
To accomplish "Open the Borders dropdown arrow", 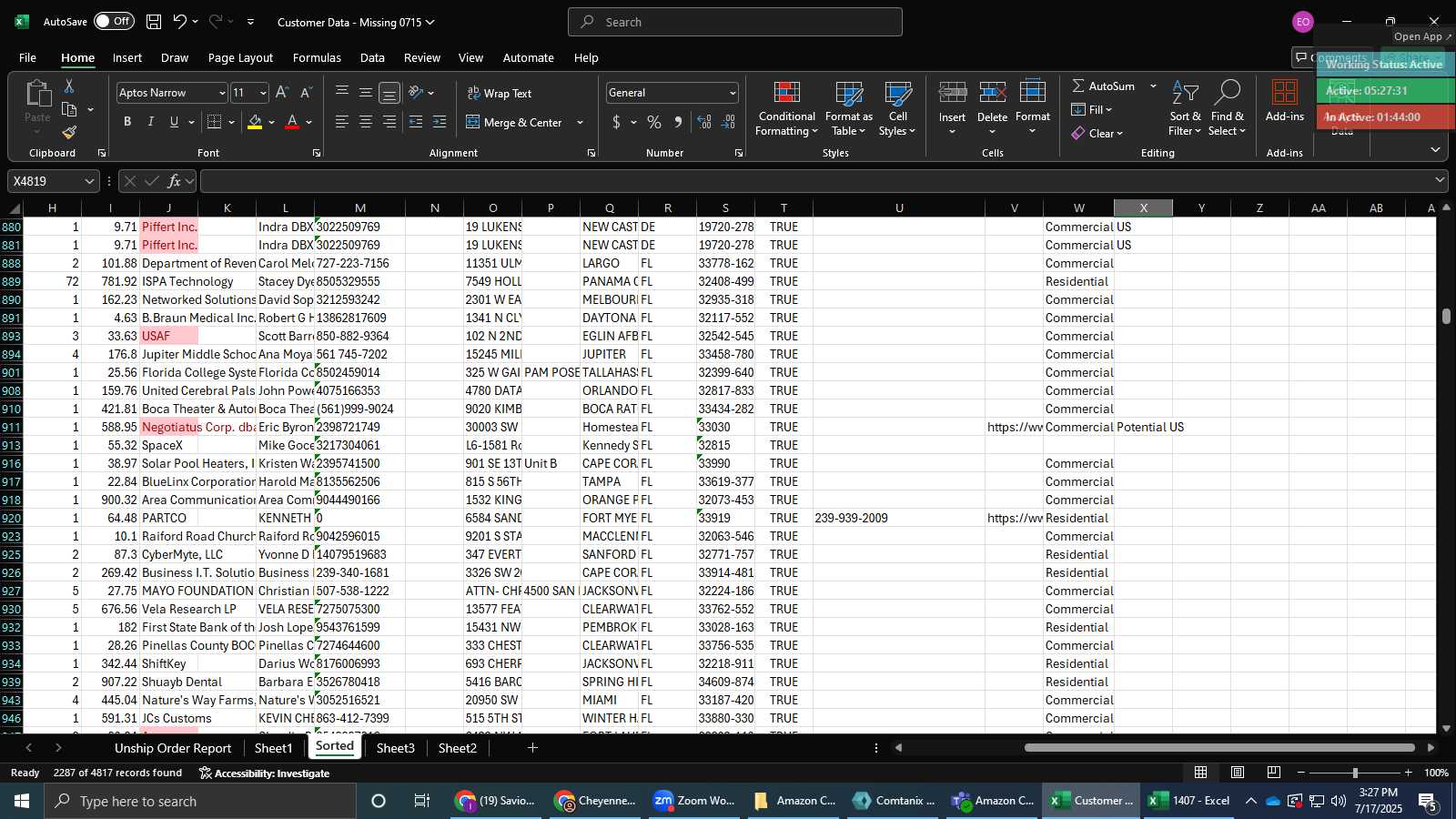I will [231, 122].
